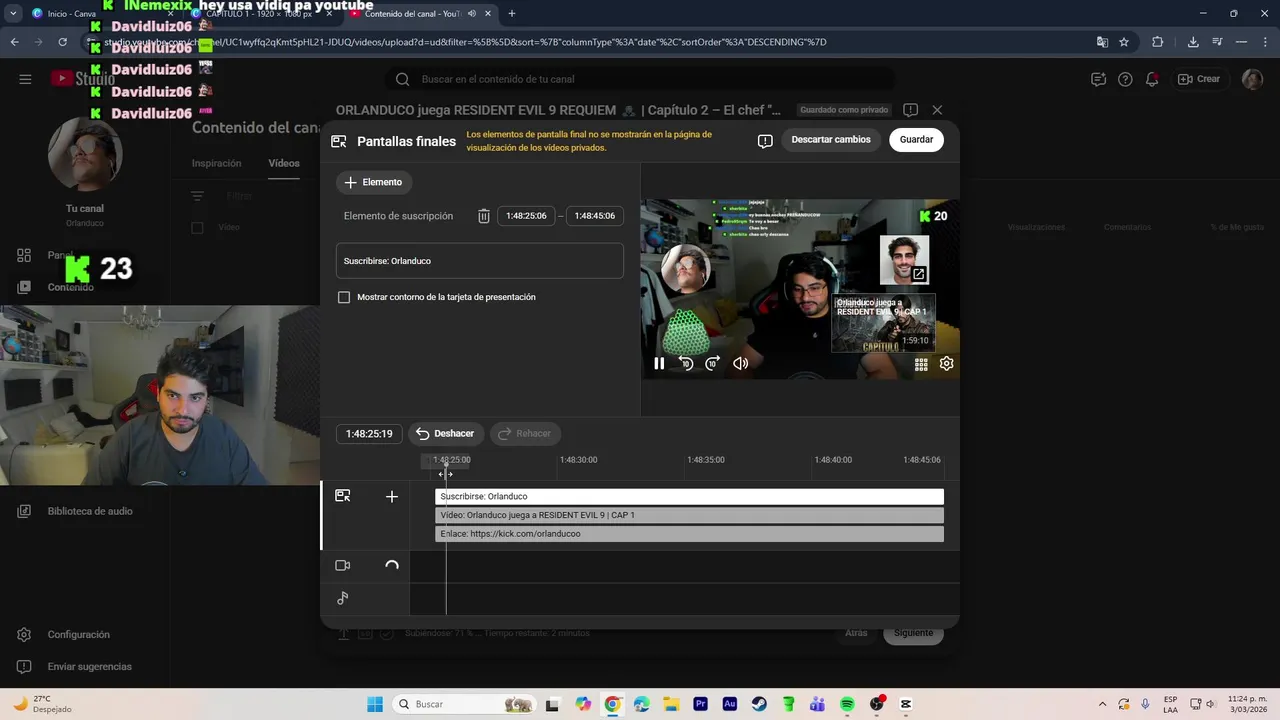The width and height of the screenshot is (1280, 720).
Task: Open Adobe Audition from taskbar
Action: (730, 704)
